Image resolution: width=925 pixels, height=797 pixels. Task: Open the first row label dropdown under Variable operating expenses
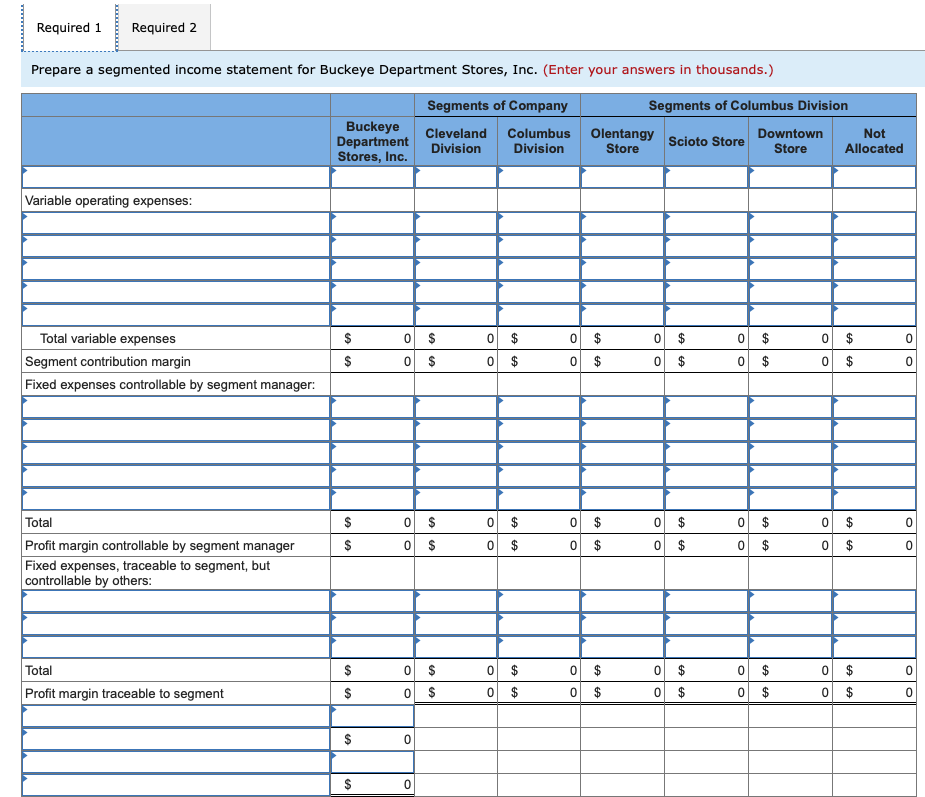[176, 223]
